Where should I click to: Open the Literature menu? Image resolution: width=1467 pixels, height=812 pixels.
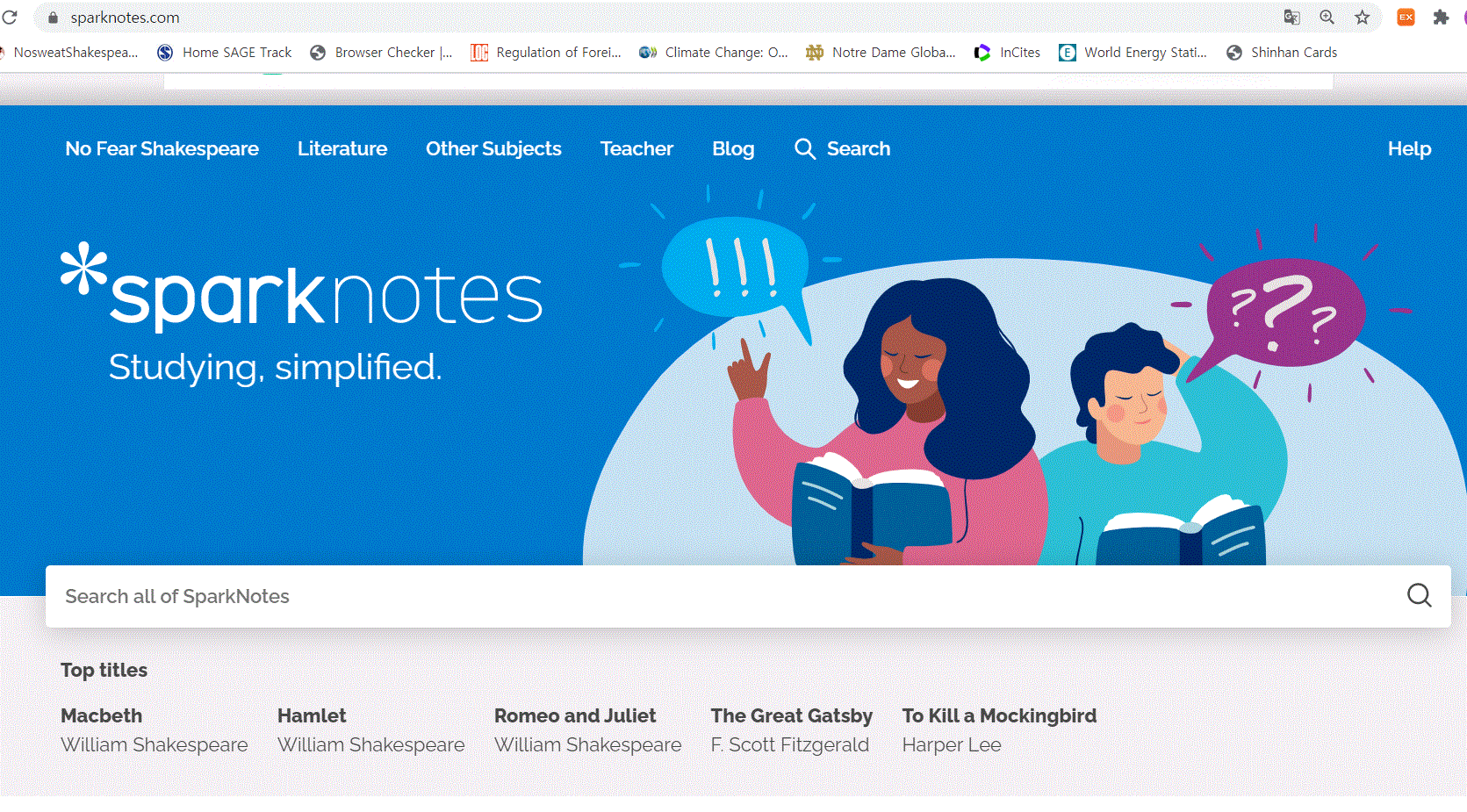(342, 149)
